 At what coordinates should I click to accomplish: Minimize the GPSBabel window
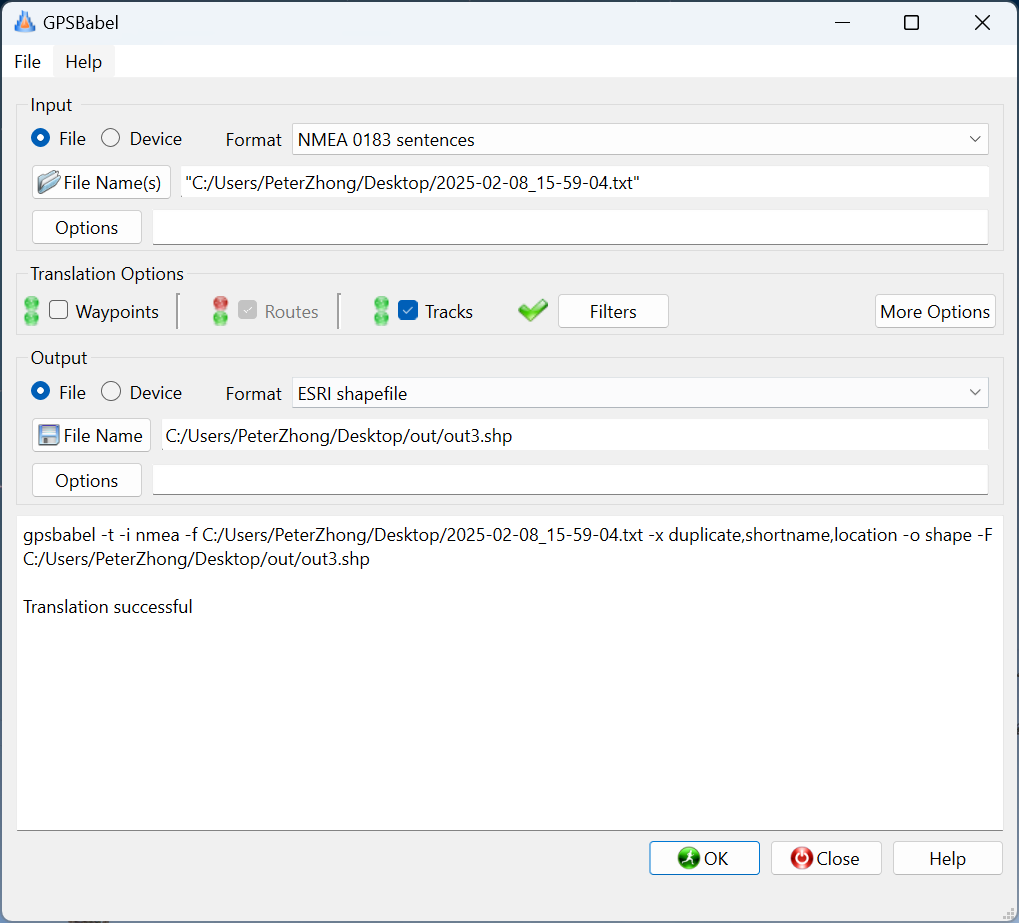coord(842,23)
